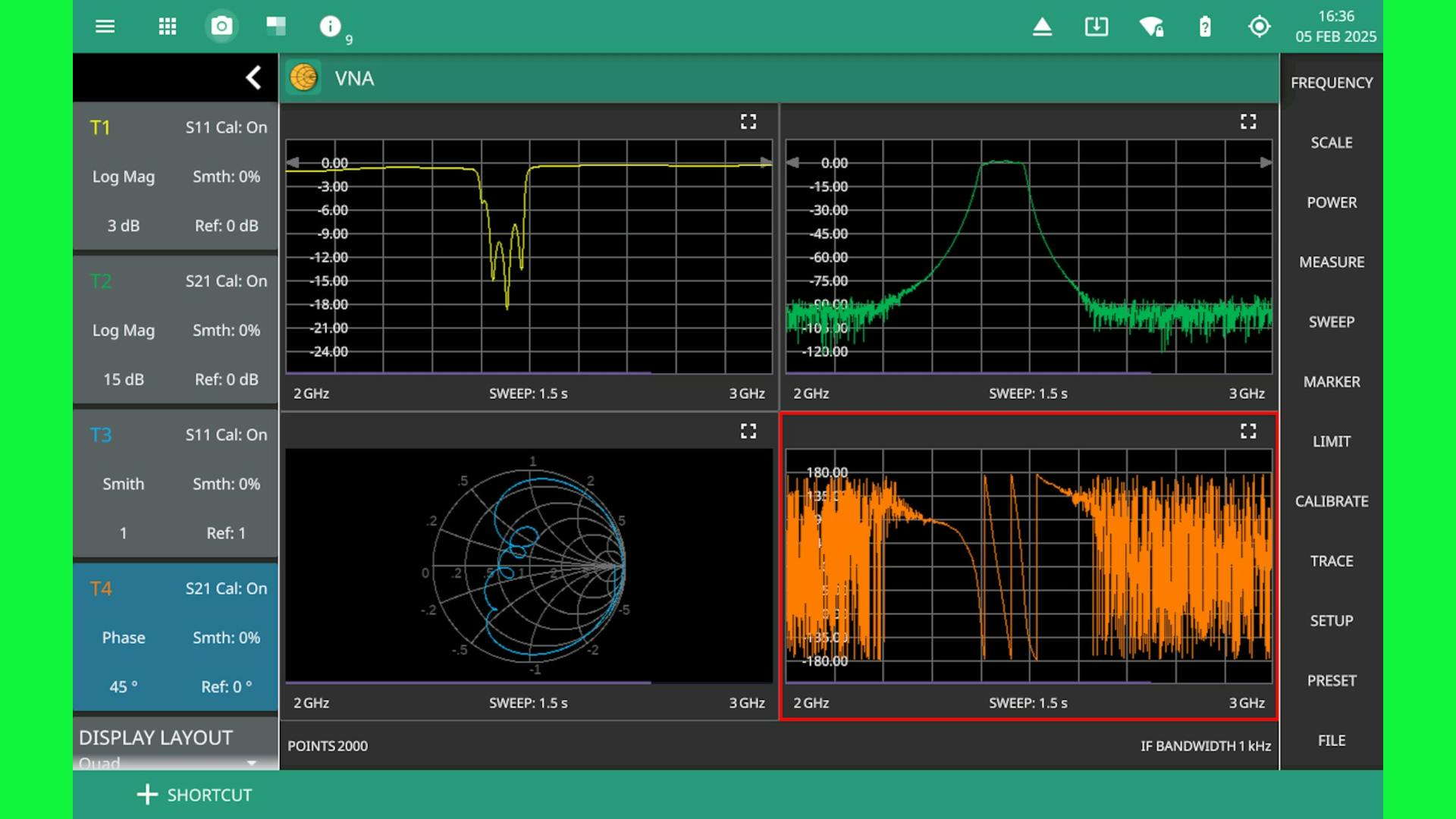Open the CALIBRATE menu item
This screenshot has height=819, width=1456.
coord(1331,500)
